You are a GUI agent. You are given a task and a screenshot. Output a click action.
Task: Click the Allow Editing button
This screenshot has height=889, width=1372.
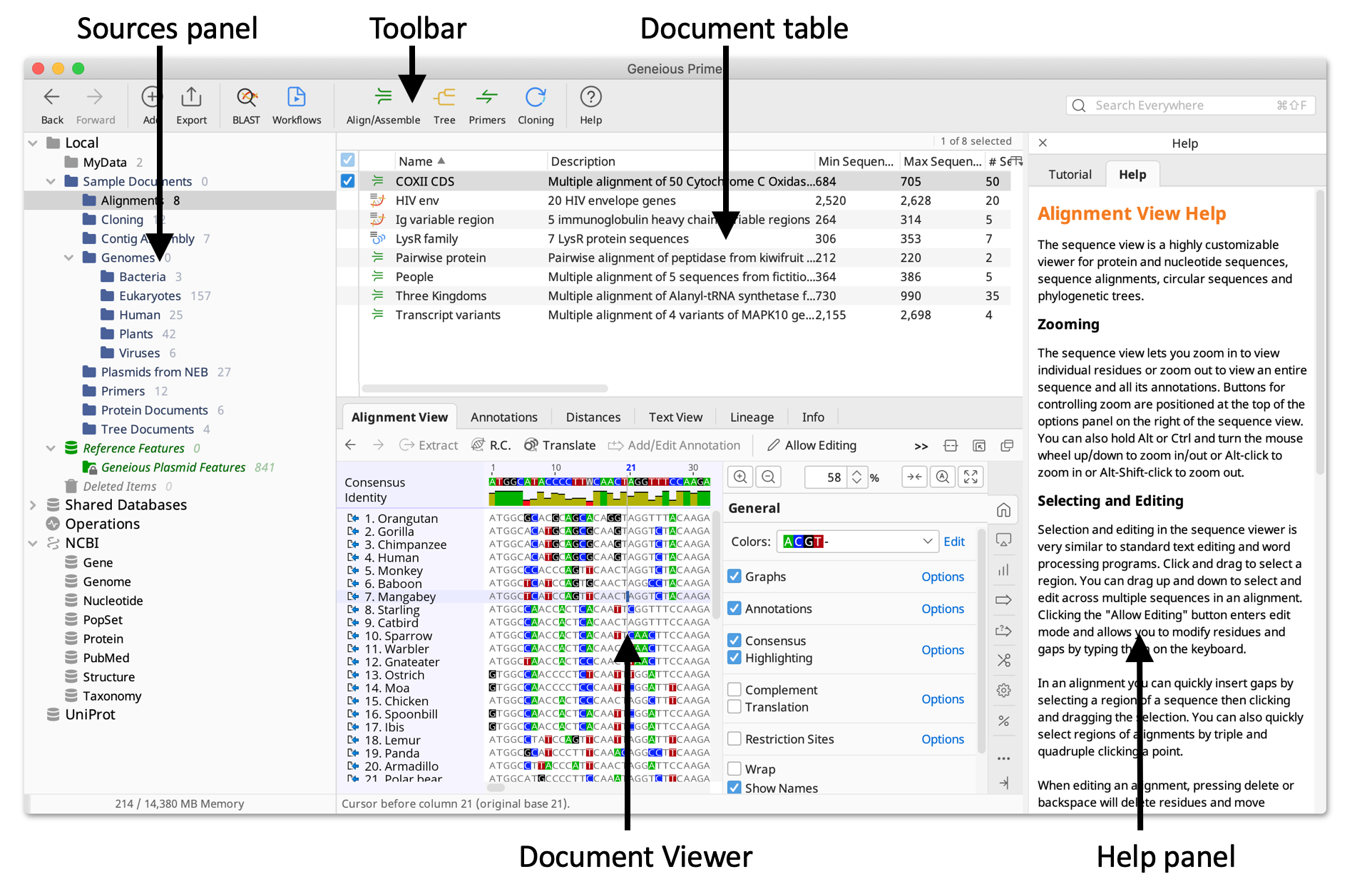(812, 445)
